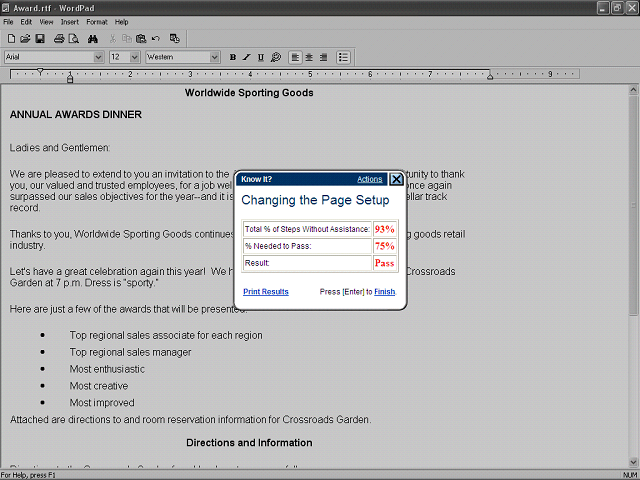Image resolution: width=640 pixels, height=480 pixels.
Task: Print the document with printer icon
Action: point(59,39)
